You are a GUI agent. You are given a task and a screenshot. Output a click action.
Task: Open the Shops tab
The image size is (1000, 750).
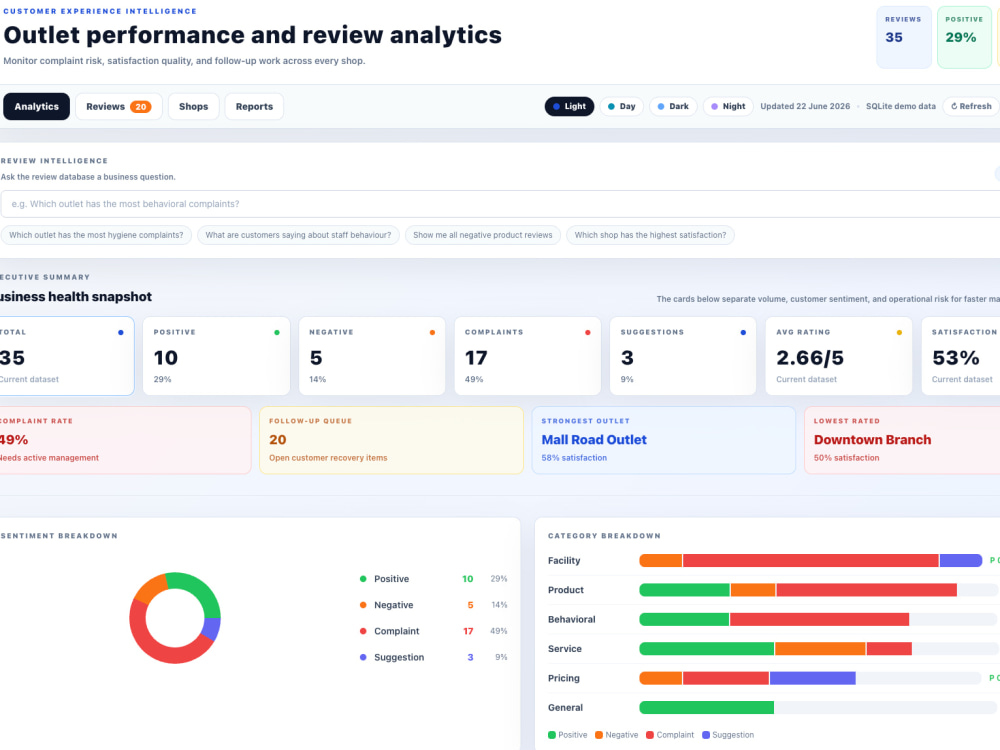click(193, 107)
